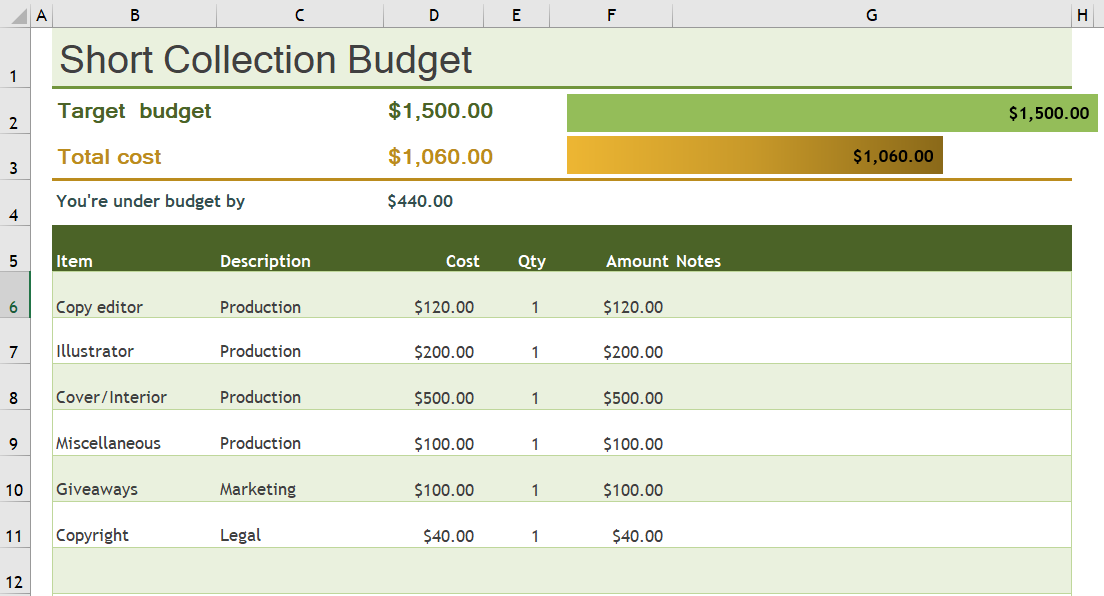Viewport: 1104px width, 596px height.
Task: Click the Description column heading in table
Action: [265, 261]
